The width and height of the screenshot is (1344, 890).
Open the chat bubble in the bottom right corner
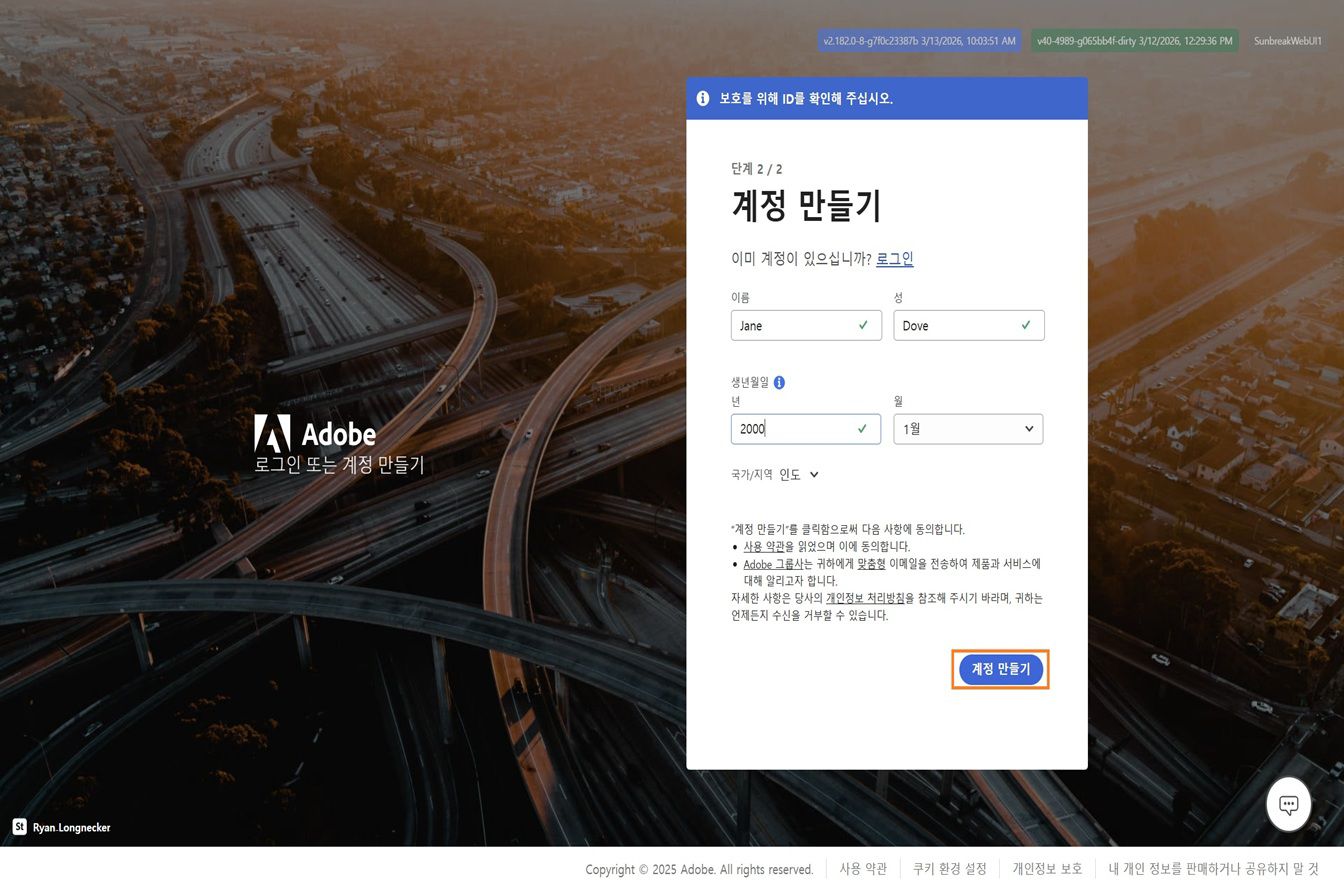1288,804
